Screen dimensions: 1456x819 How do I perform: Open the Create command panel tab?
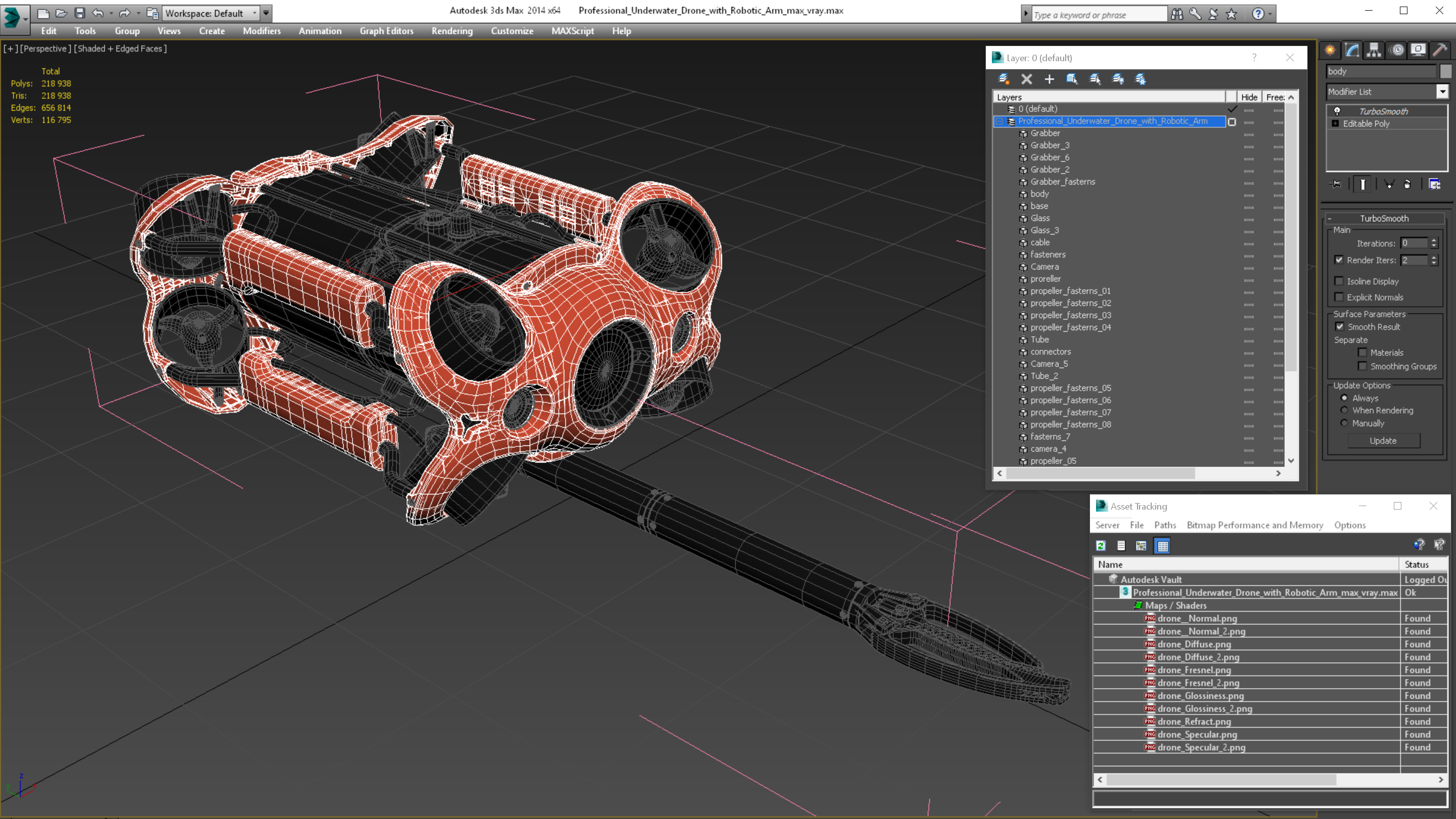tap(1330, 50)
